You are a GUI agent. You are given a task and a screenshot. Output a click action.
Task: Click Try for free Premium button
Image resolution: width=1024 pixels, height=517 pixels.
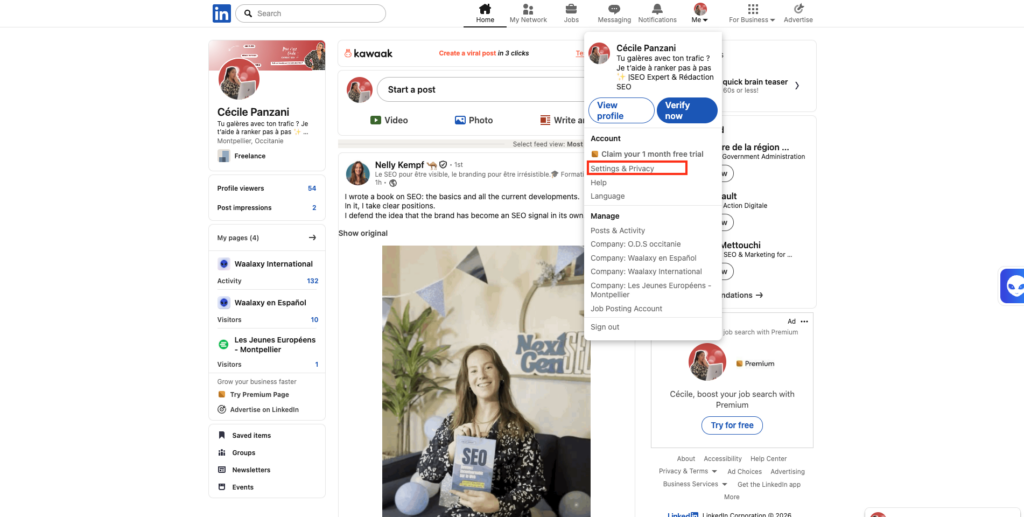click(x=732, y=425)
